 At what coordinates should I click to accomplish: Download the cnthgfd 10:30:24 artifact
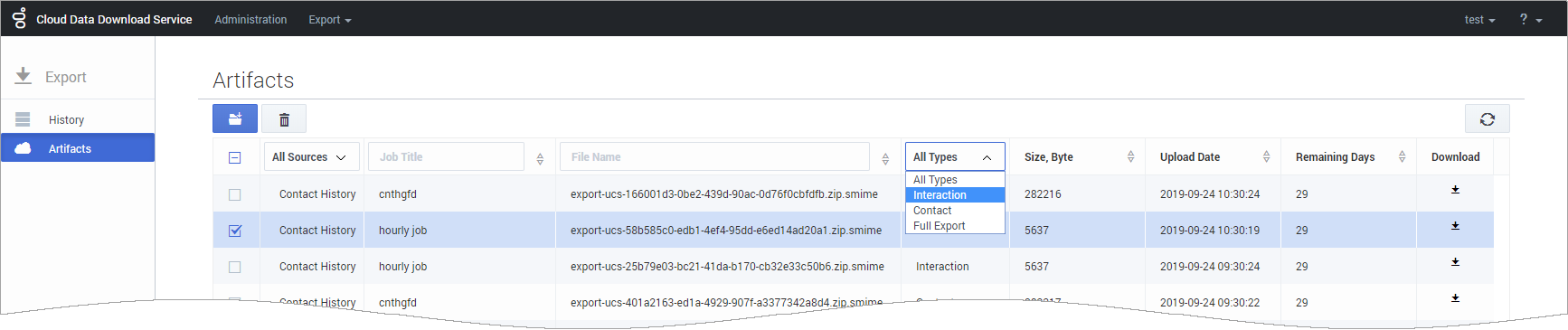tap(1455, 190)
